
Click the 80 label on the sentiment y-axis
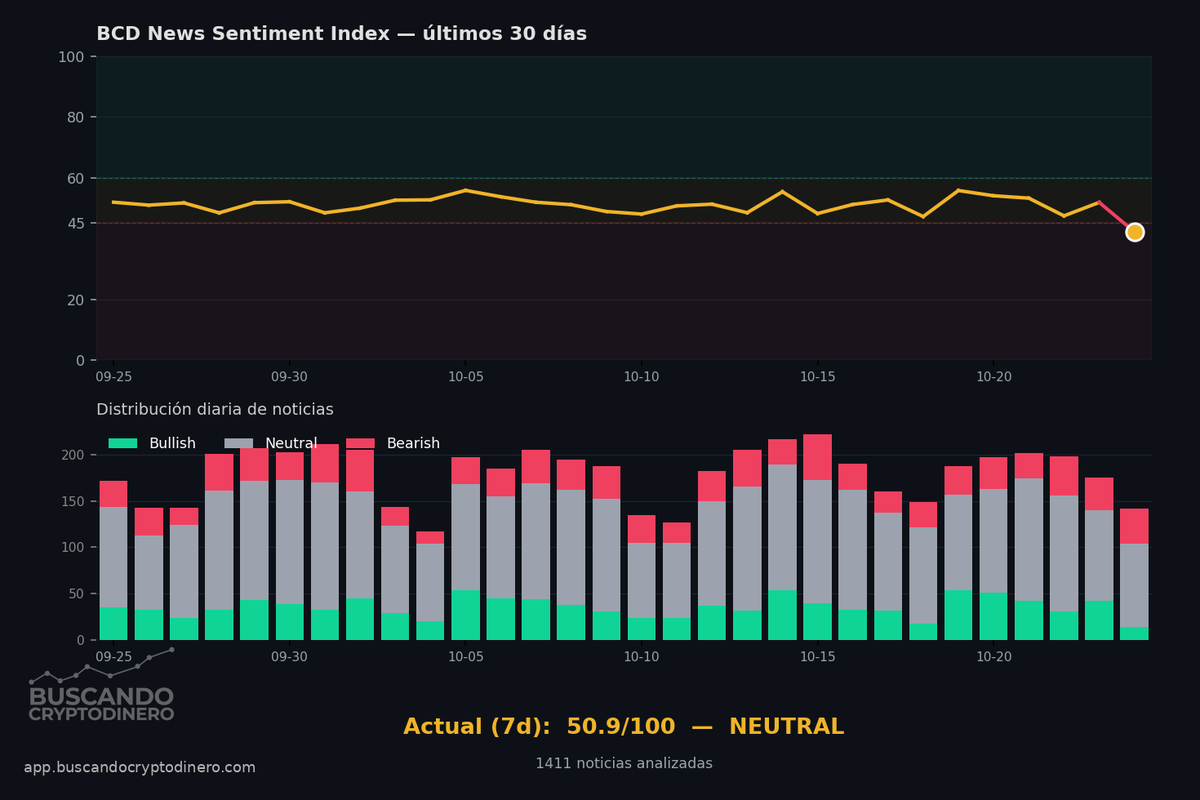pyautogui.click(x=75, y=117)
